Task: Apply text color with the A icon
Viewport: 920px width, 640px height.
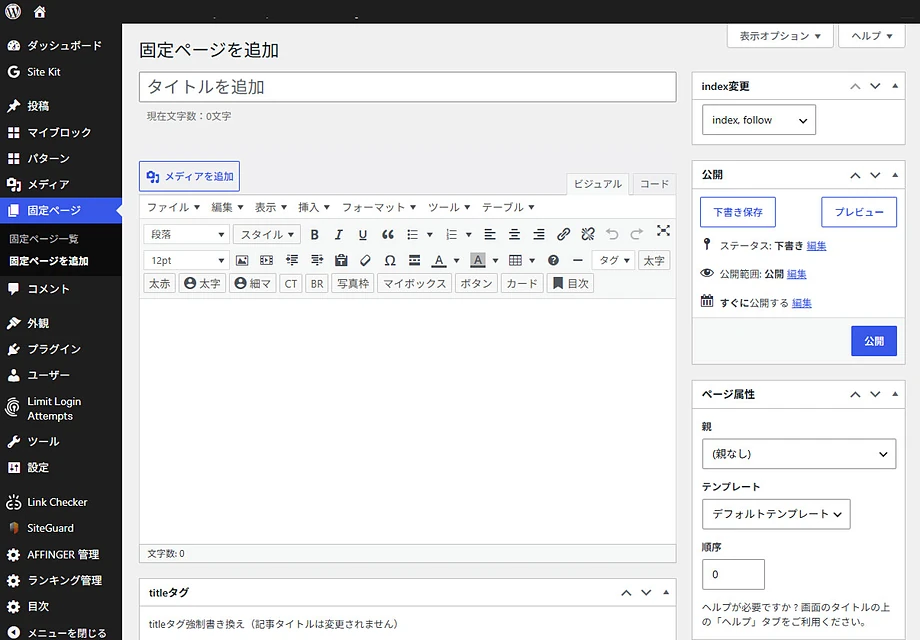Action: click(x=439, y=260)
